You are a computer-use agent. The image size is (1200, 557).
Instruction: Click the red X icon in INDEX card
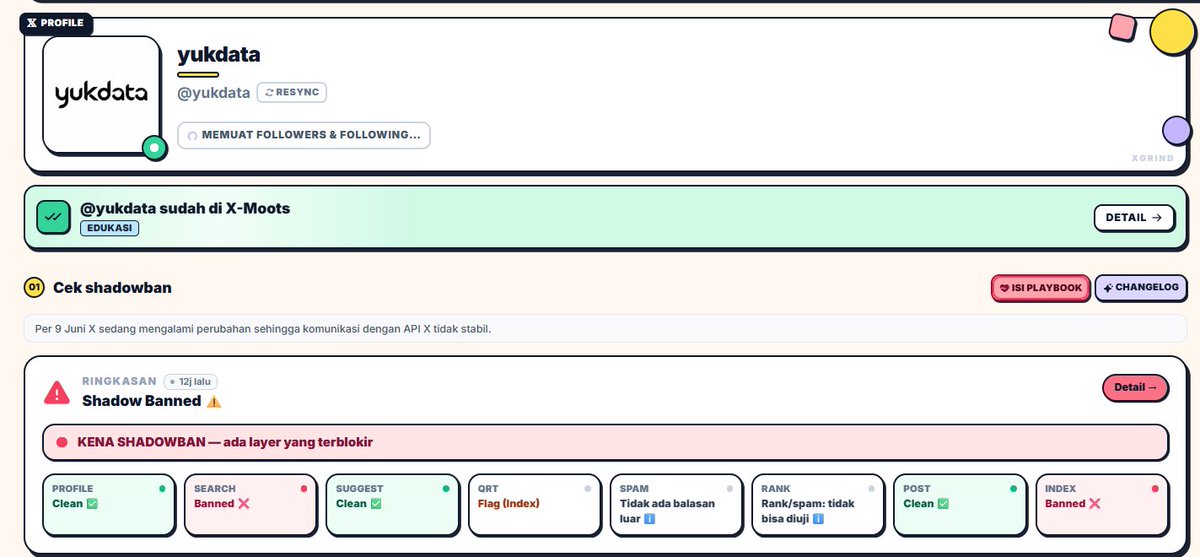pyautogui.click(x=1094, y=504)
